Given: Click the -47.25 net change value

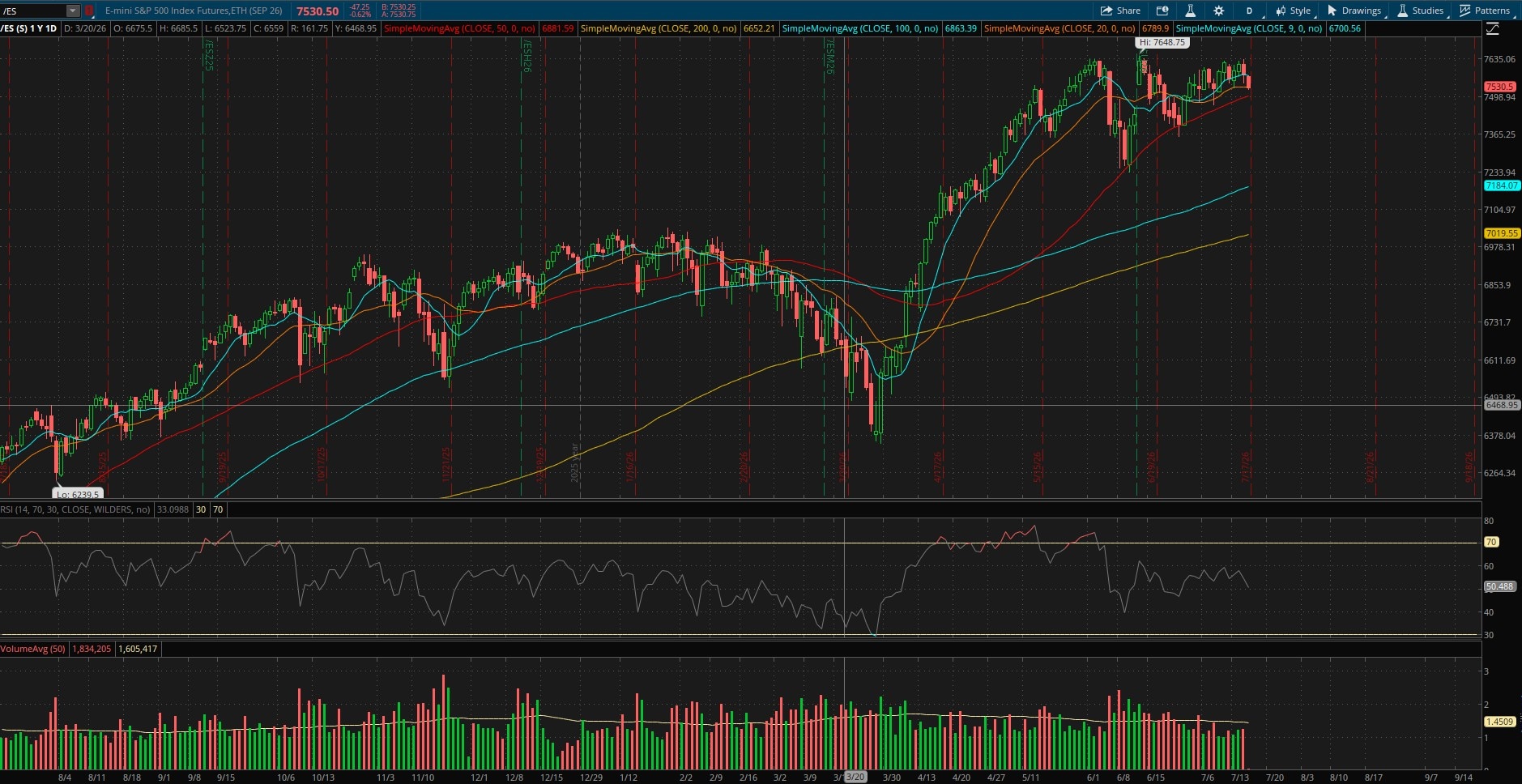Looking at the screenshot, I should (x=360, y=7).
